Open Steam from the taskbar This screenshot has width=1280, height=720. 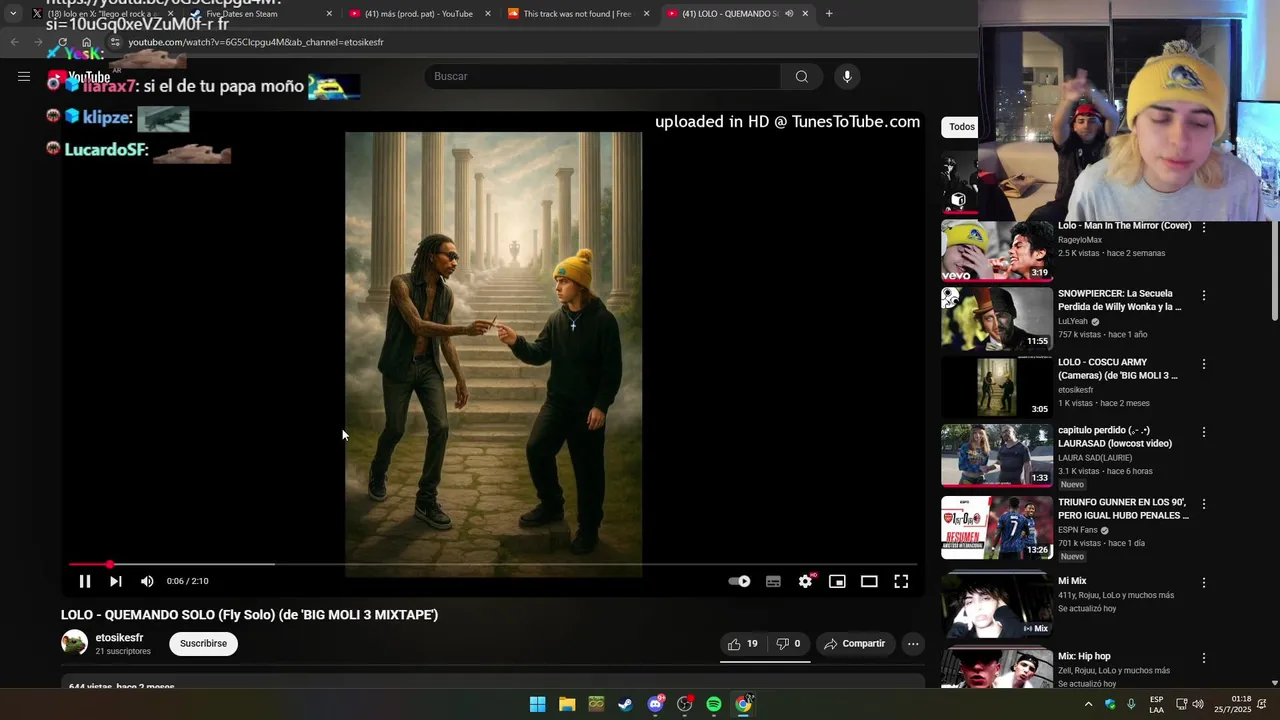coord(625,704)
